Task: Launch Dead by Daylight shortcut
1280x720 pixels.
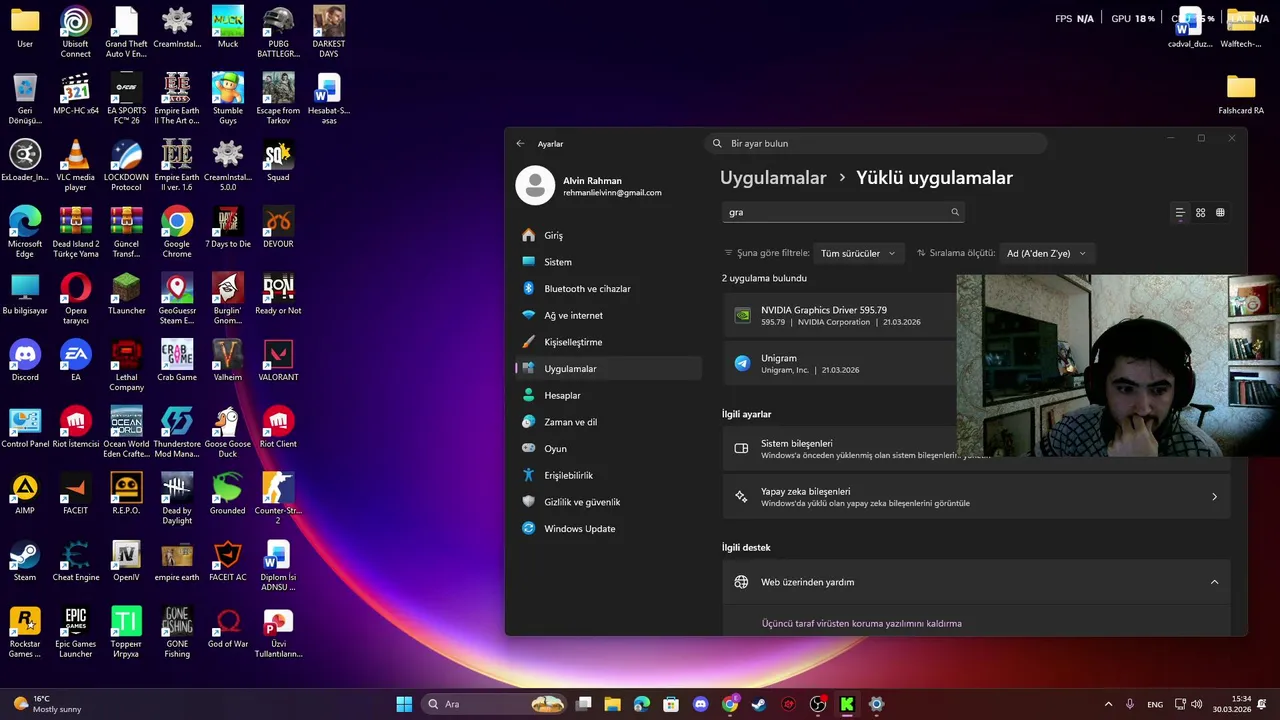Action: coord(177,498)
